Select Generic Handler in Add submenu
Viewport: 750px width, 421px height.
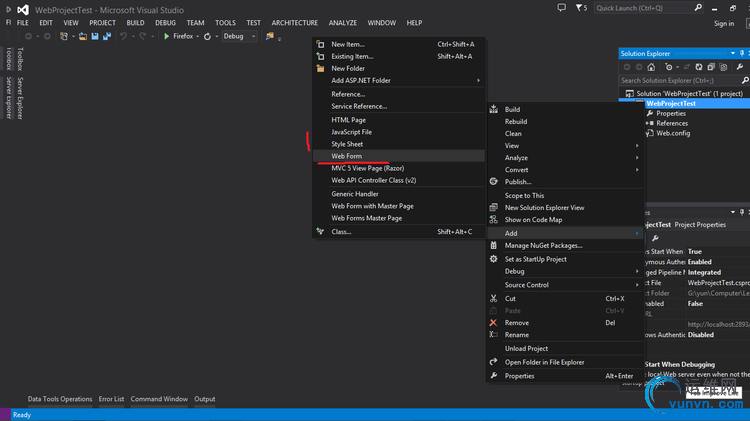pyautogui.click(x=398, y=194)
